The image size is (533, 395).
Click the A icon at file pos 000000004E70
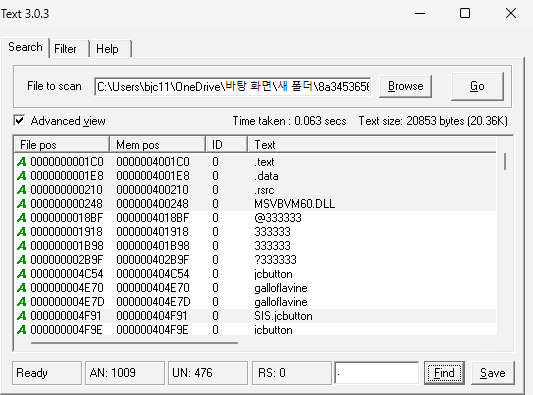tap(22, 288)
